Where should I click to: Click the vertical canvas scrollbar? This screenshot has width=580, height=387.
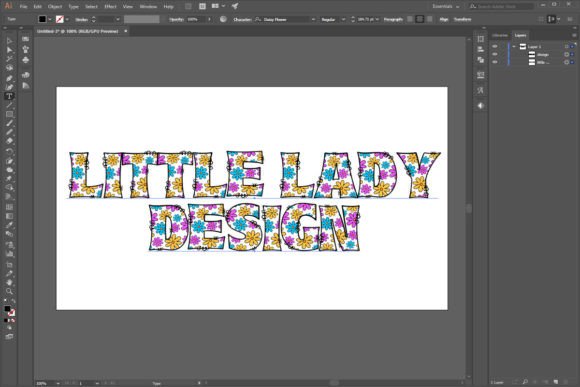click(469, 208)
